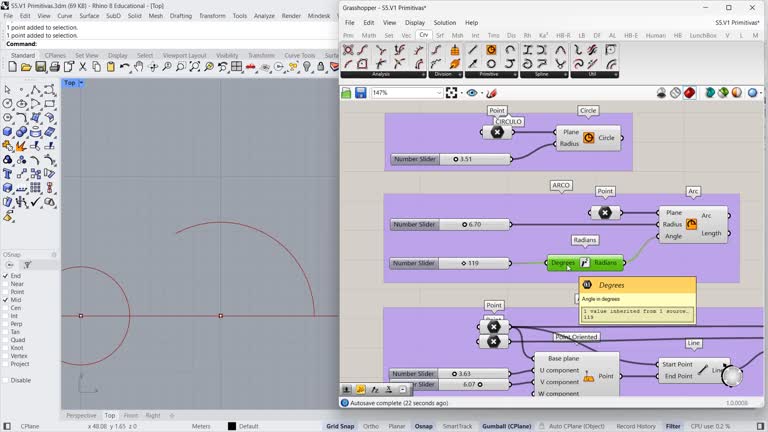Screen dimensions: 768x432
Task: Toggle Grid Snap in the status bar
Action: tap(339, 426)
